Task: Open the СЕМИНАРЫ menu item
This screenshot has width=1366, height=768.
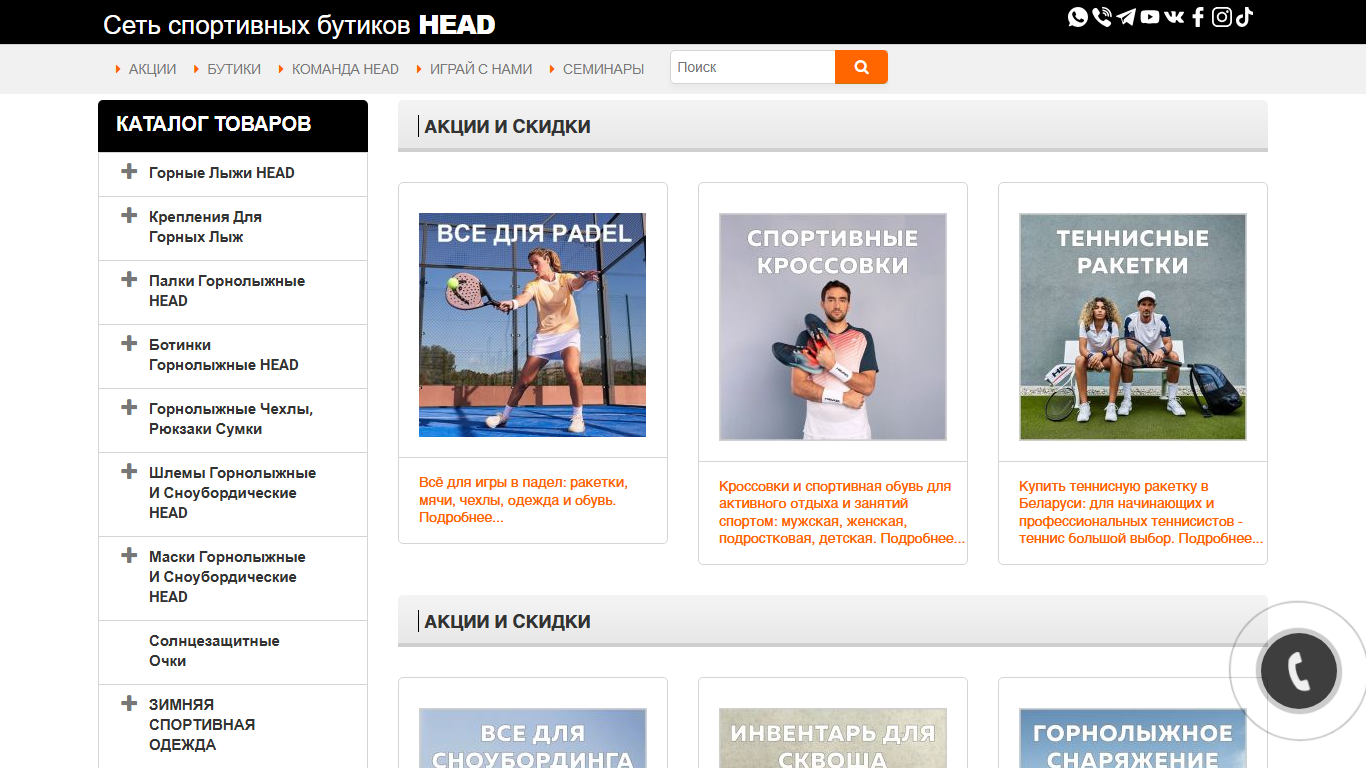Action: [603, 69]
